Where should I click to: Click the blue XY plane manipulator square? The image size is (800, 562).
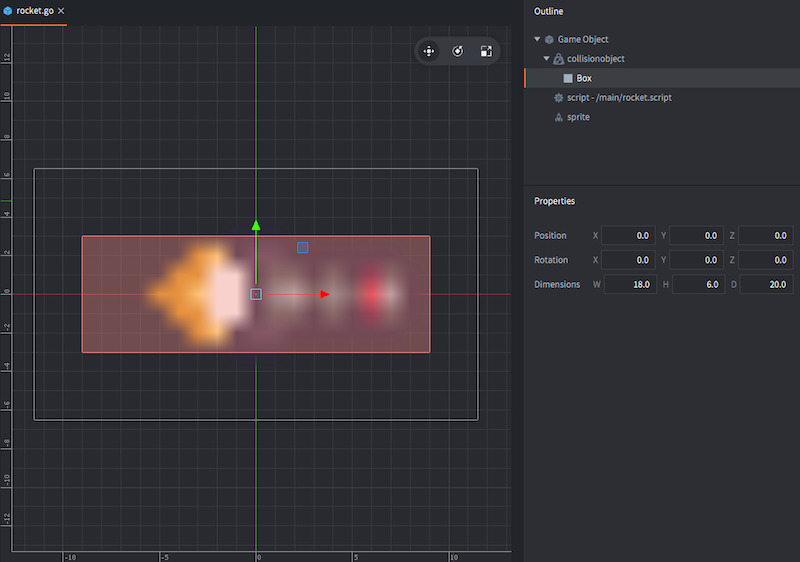[303, 248]
